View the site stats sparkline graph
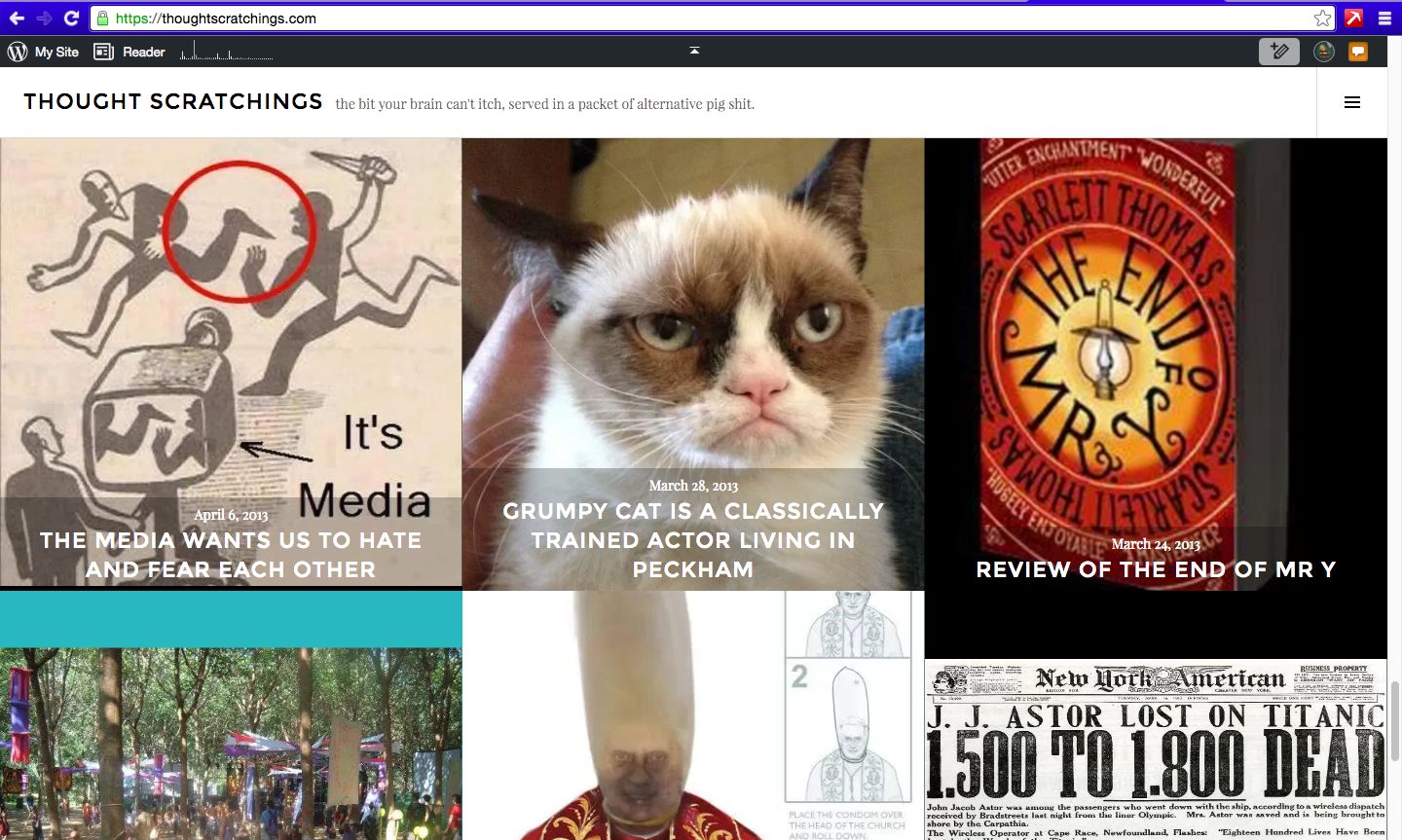Viewport: 1402px width, 840px height. (x=226, y=51)
